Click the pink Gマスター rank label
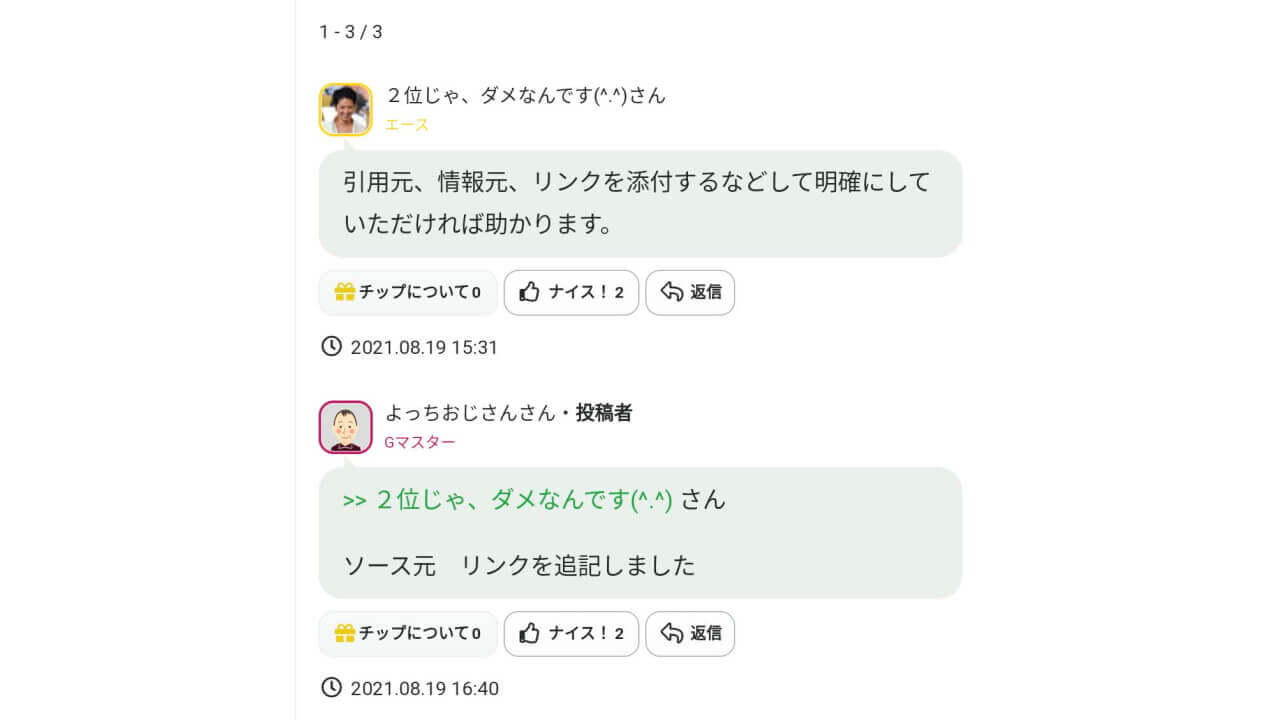The width and height of the screenshot is (1280, 720). [420, 442]
